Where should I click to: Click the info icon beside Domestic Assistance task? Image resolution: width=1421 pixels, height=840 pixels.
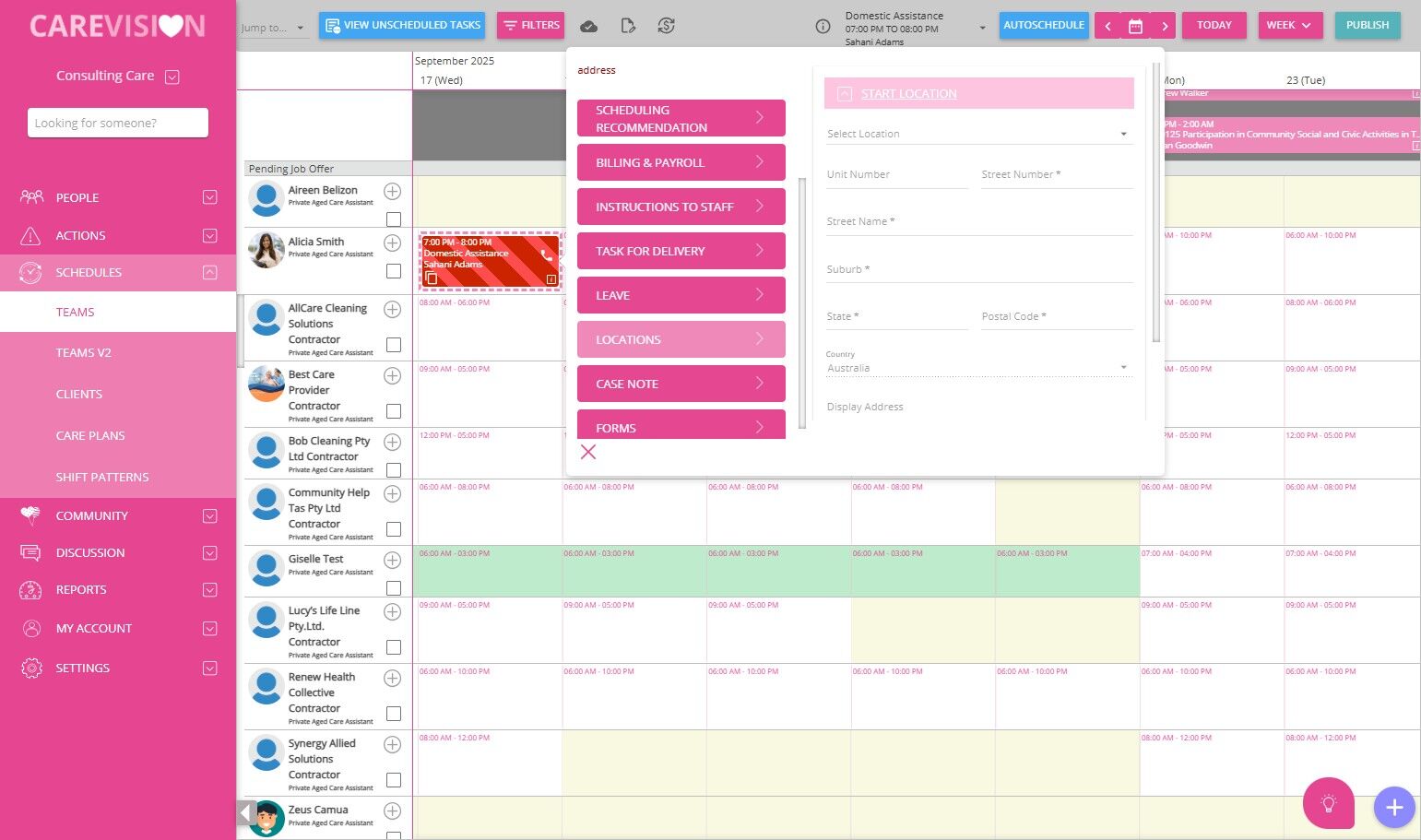(x=823, y=27)
